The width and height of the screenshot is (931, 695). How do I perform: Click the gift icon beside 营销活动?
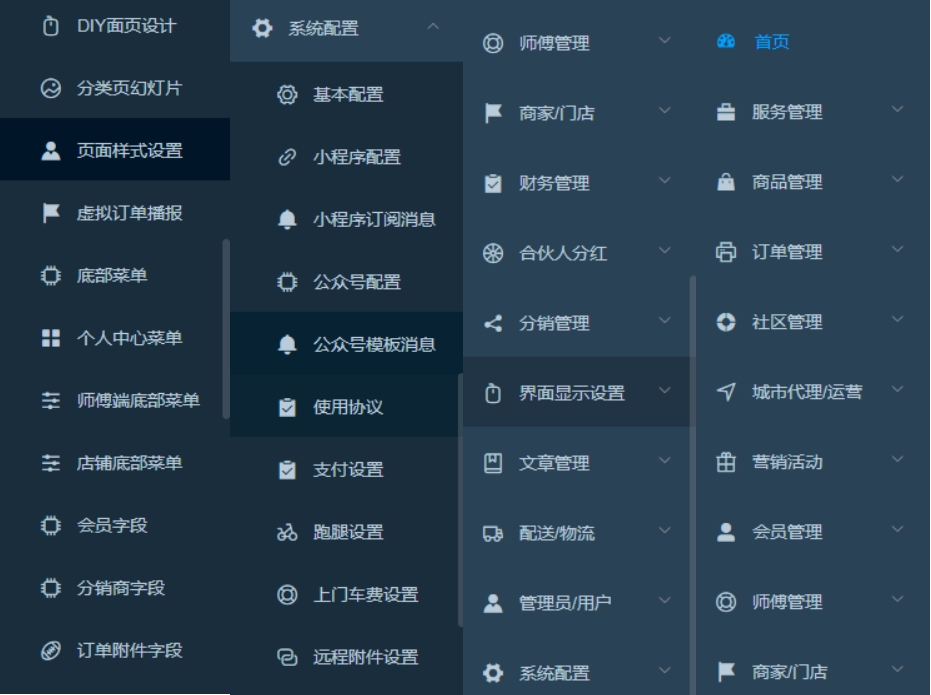pyautogui.click(x=726, y=462)
